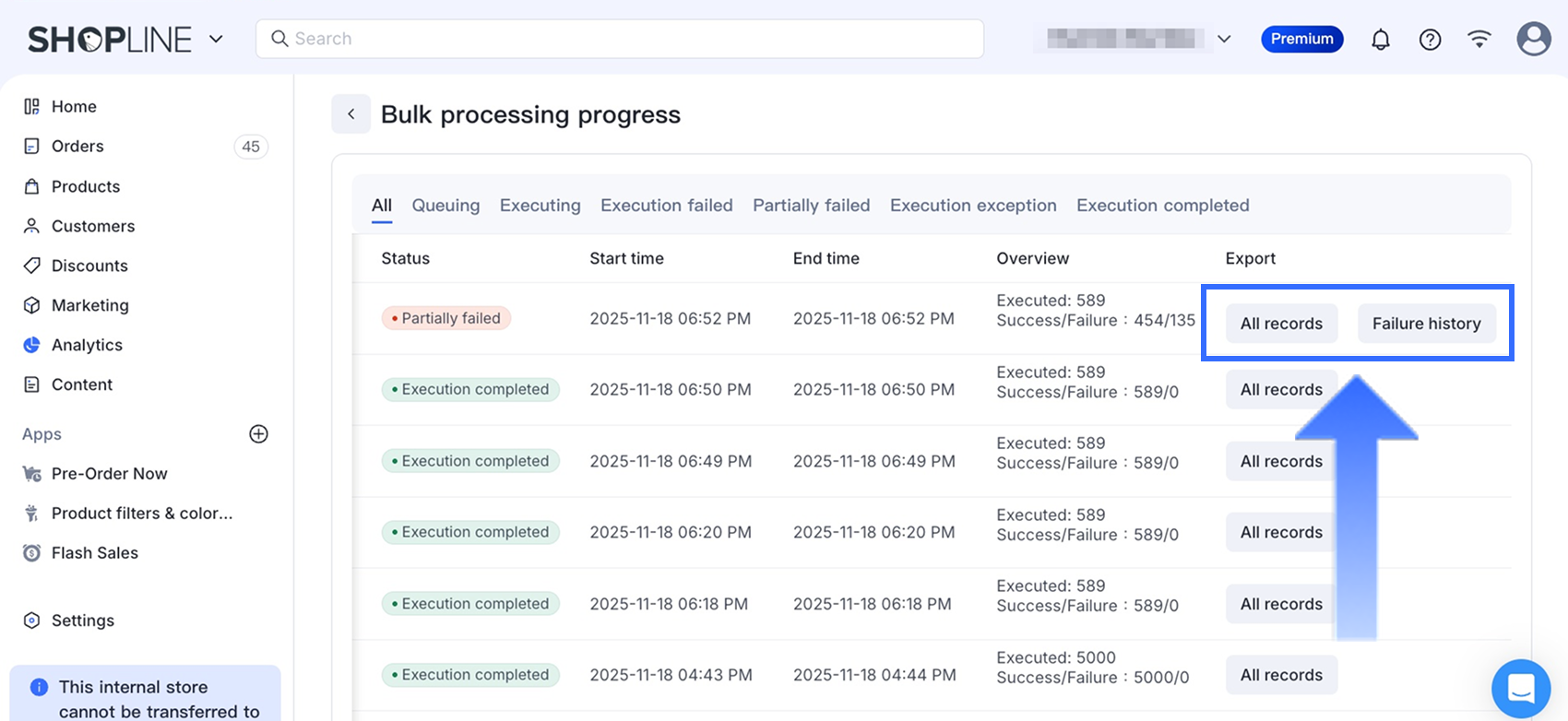The image size is (1568, 721).
Task: Expand the SHOPLINE logo dropdown
Action: pos(216,39)
